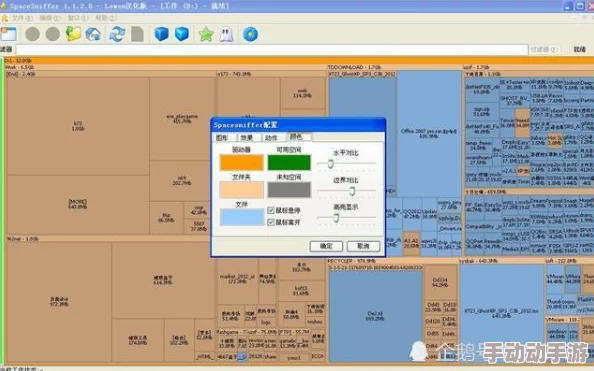Screen dimensions: 594x371
Task: Open the 帮助 menu in the menu bar
Action: [106, 18]
